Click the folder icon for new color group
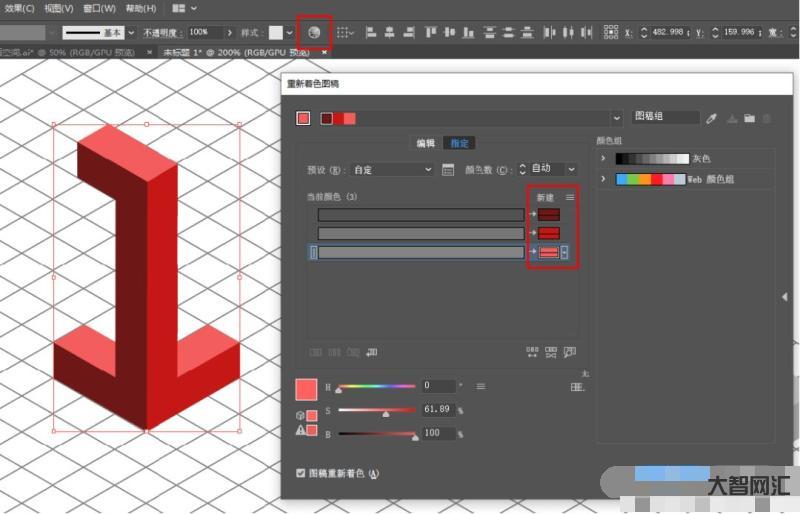 (x=749, y=118)
